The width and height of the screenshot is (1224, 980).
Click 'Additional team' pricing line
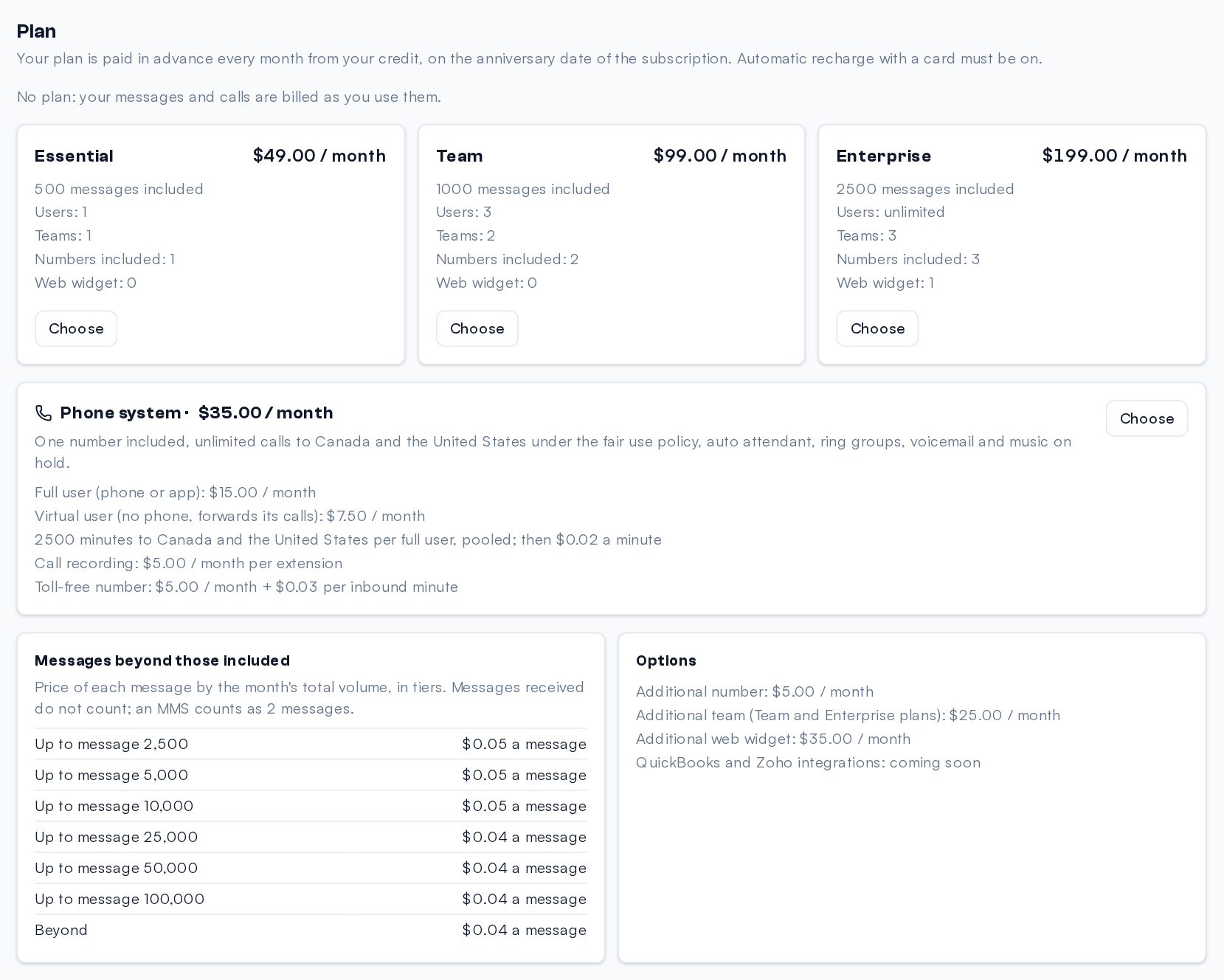coord(848,716)
